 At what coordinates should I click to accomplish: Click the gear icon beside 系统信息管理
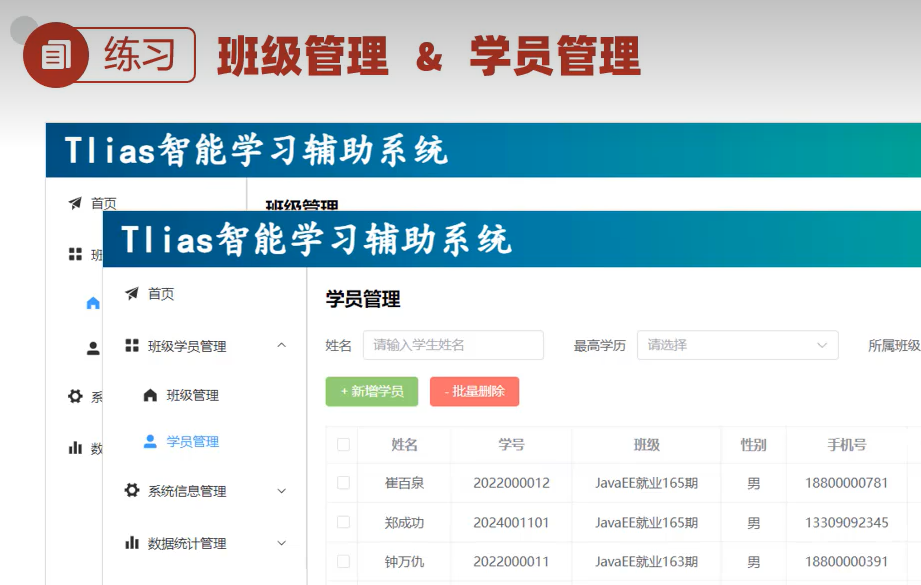tap(132, 491)
